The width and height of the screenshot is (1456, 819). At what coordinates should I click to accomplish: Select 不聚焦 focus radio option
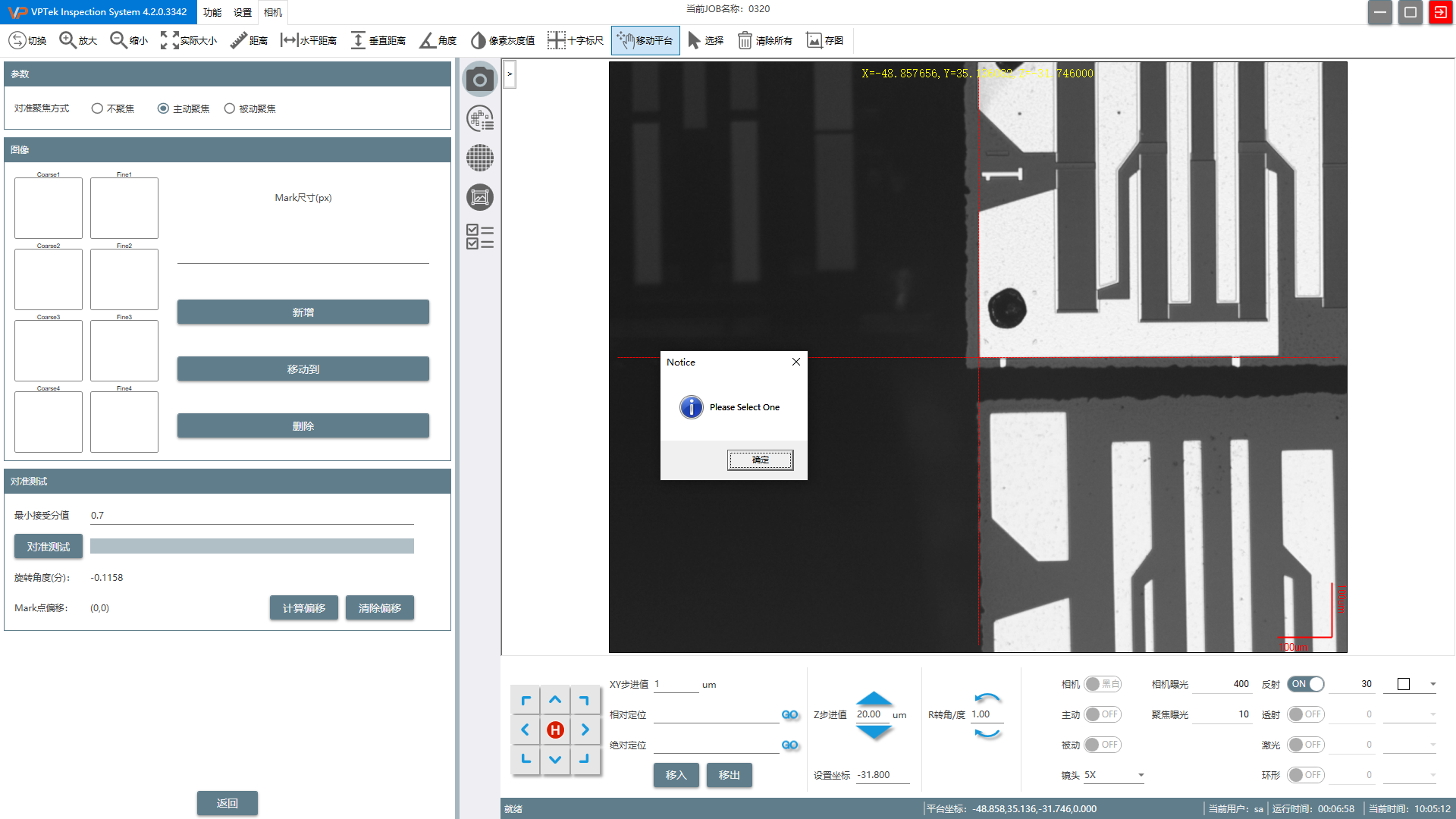point(97,108)
